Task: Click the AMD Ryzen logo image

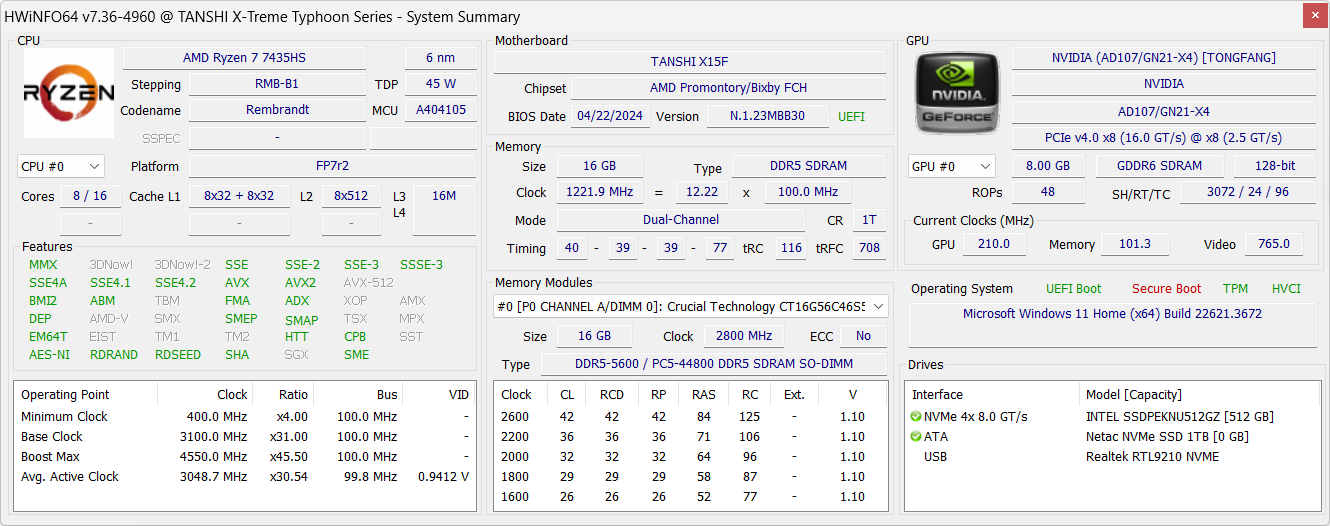Action: pos(69,94)
